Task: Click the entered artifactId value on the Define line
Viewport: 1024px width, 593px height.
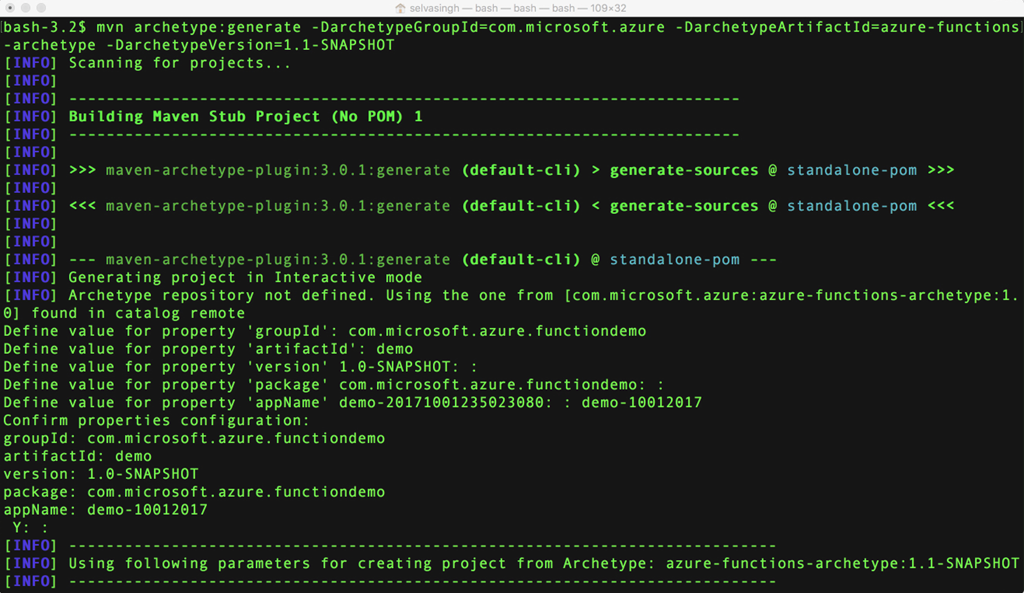Action: tap(395, 349)
